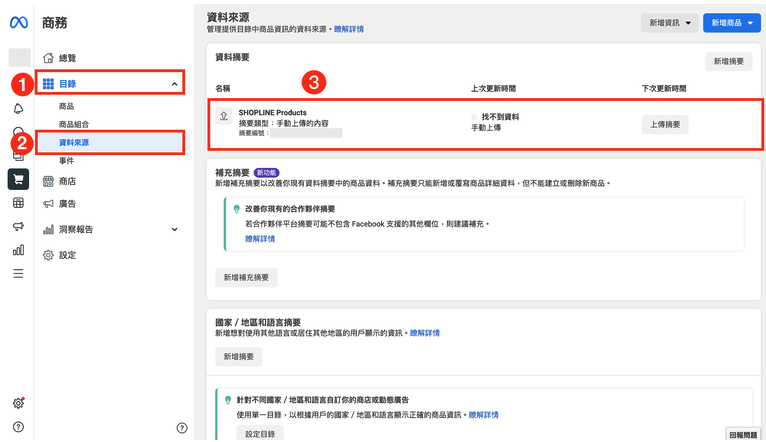Image resolution: width=766 pixels, height=442 pixels.
Task: Click the 新功能 badge beside 補充摘要
Action: (267, 172)
